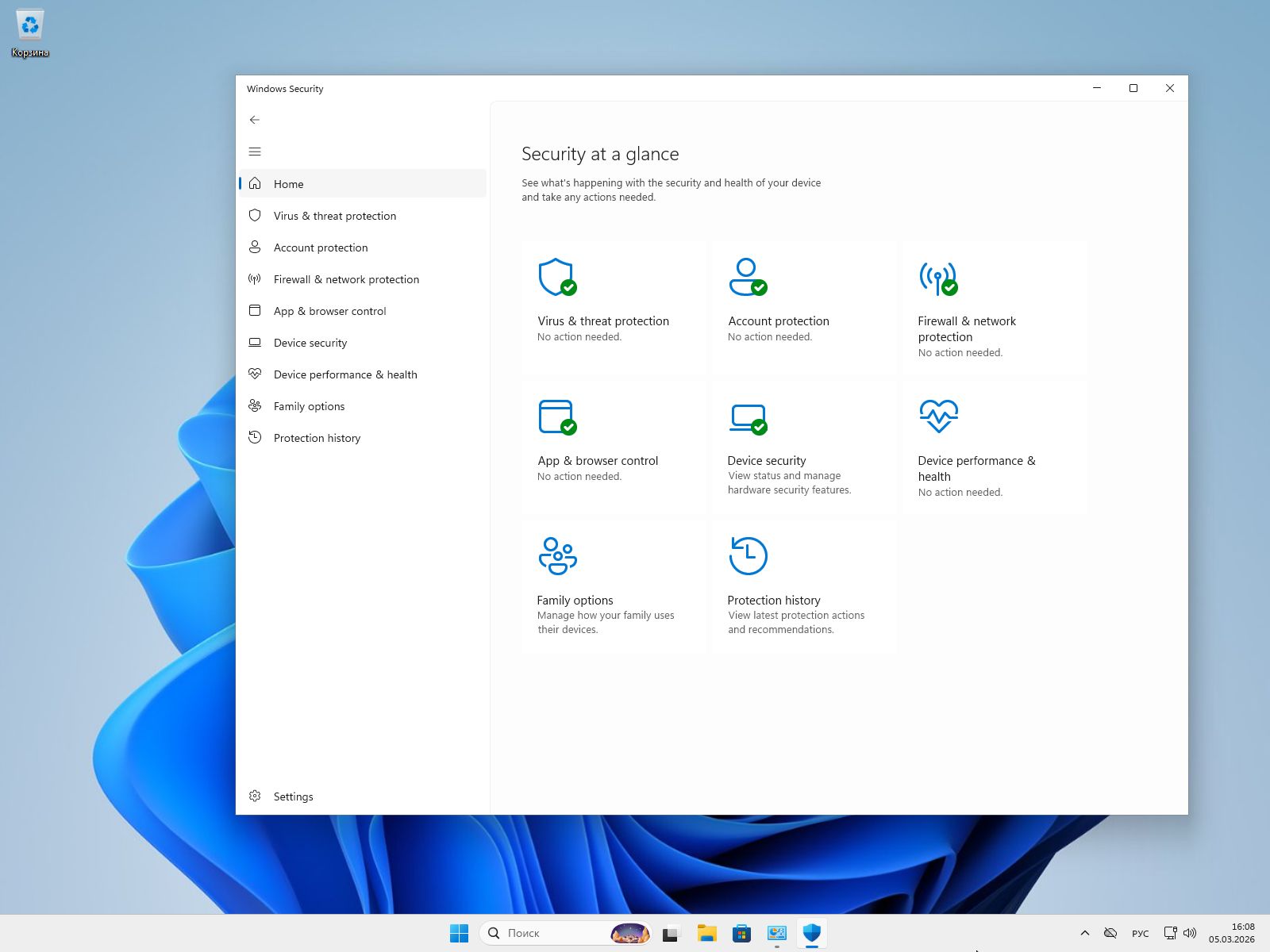Click the Device performance & health heart icon
Screen dimensions: 1270x952
(939, 414)
